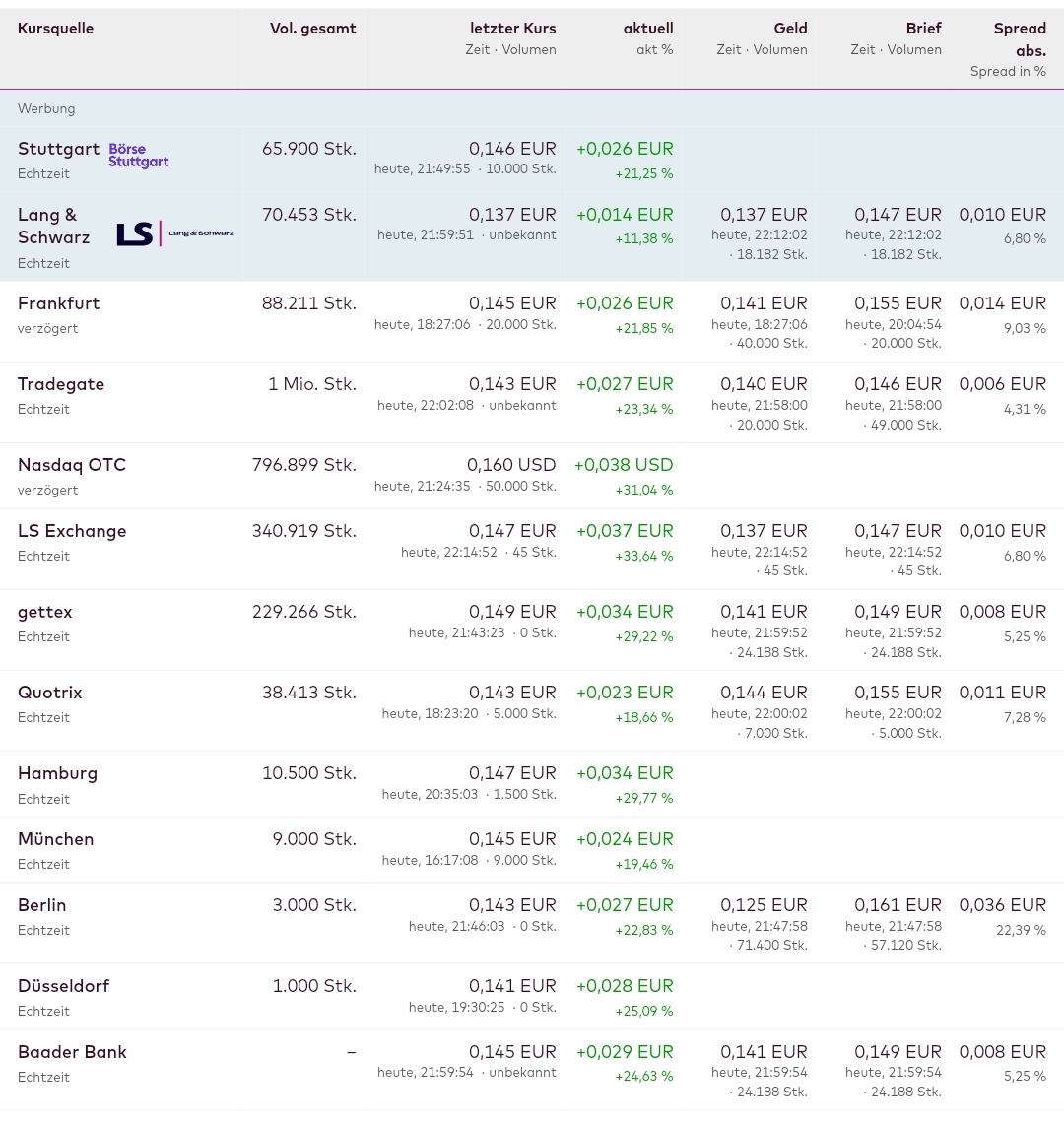Select gettex change +29,22 %
The height and width of the screenshot is (1125, 1064).
(643, 636)
